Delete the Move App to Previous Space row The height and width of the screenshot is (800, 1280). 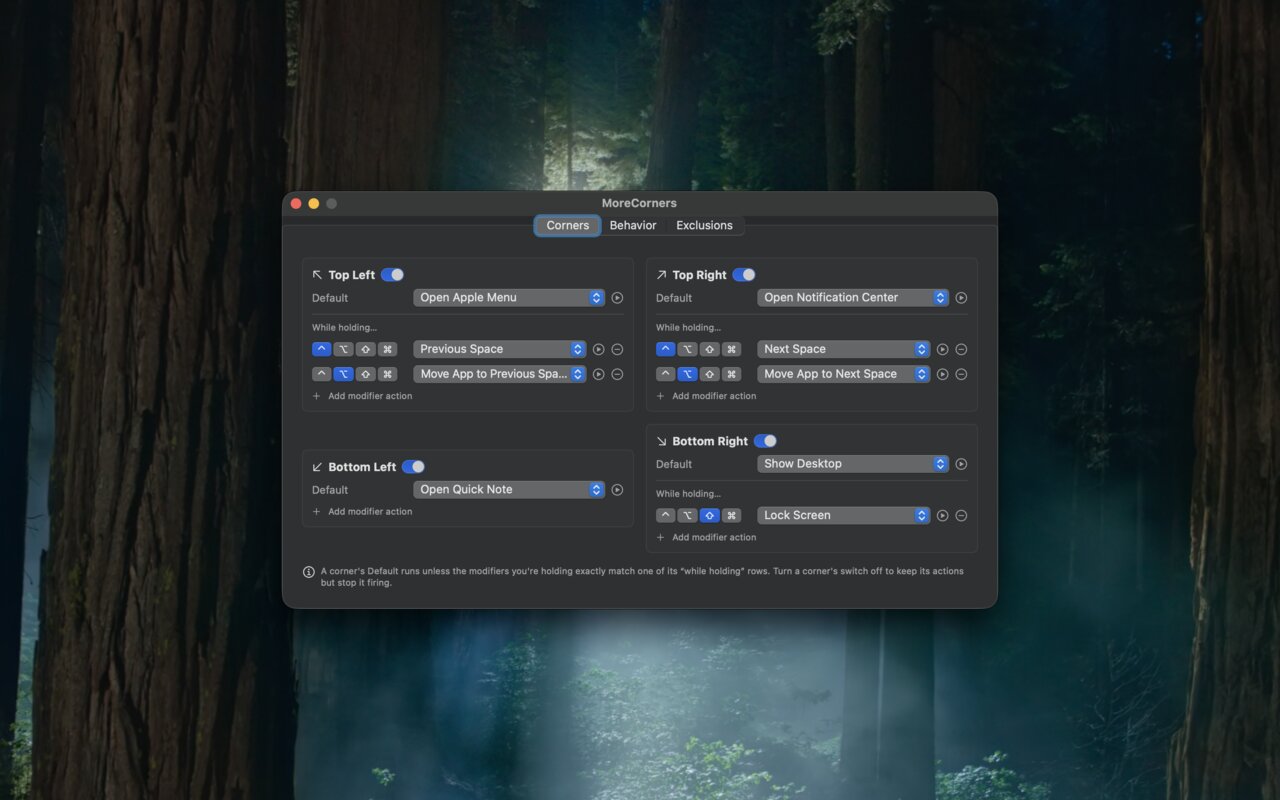(x=617, y=374)
